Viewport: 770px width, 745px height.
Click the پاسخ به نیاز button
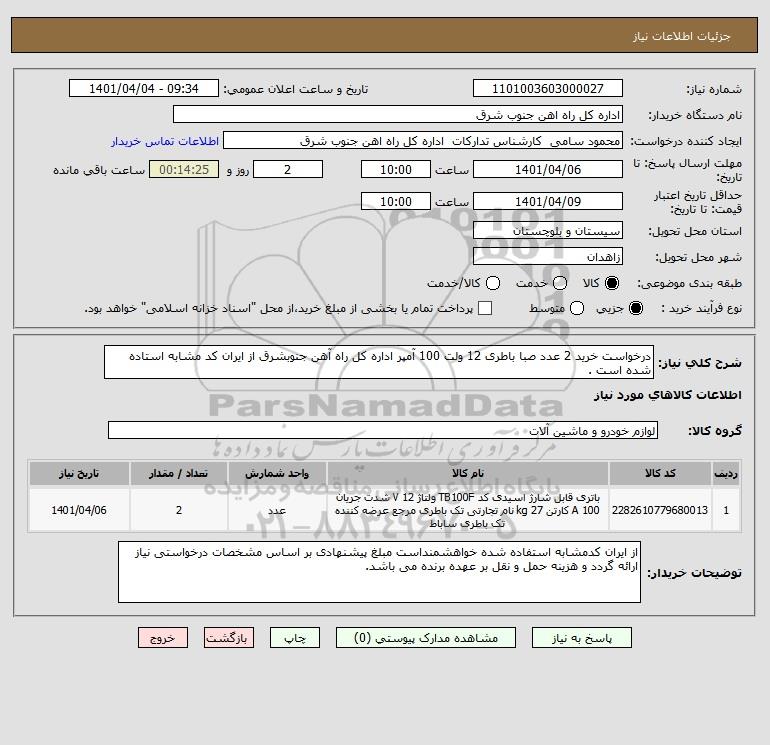[x=581, y=638]
